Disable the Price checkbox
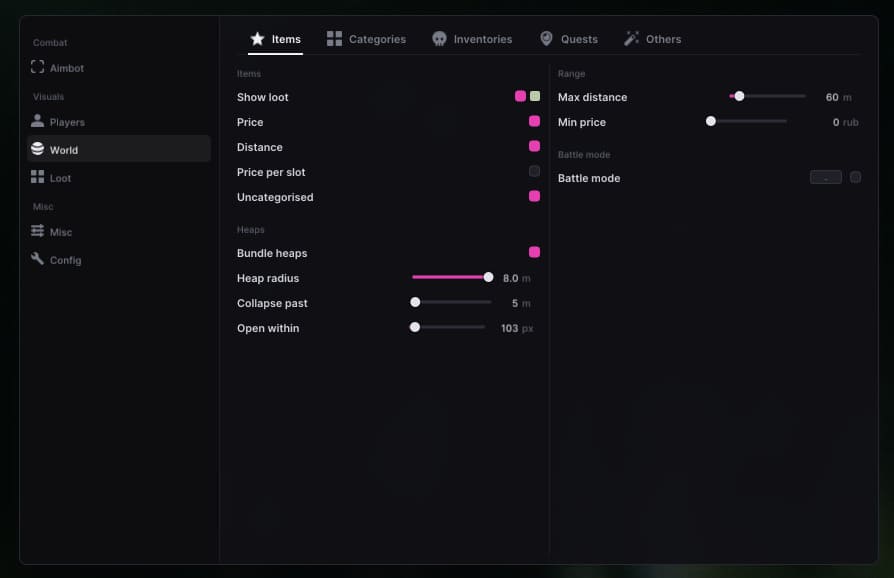Screen dimensions: 894x578 (x=534, y=121)
